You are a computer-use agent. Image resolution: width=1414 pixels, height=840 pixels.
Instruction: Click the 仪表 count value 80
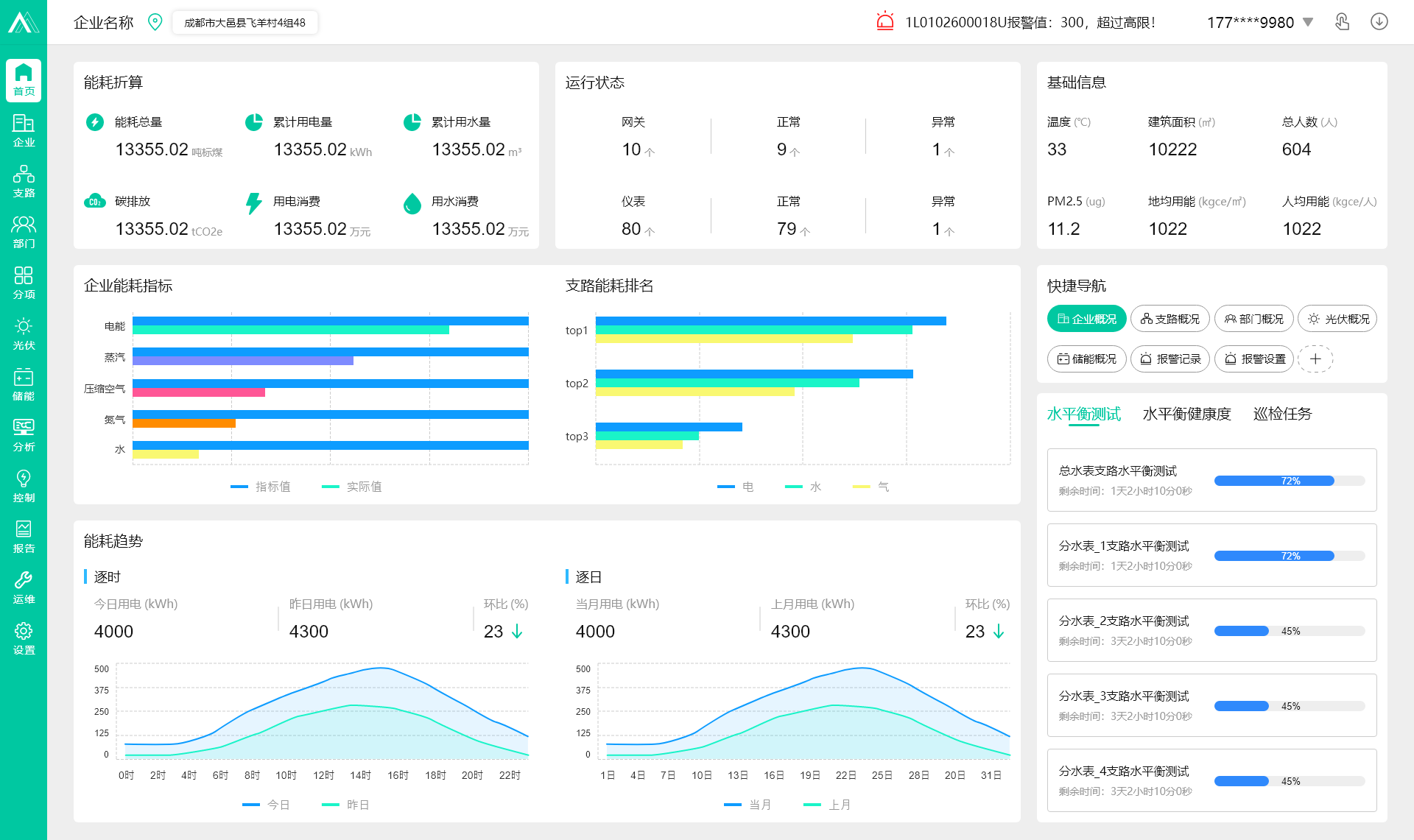(x=631, y=229)
